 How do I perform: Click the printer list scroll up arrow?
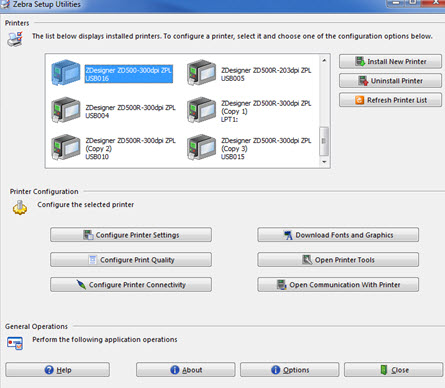point(324,61)
